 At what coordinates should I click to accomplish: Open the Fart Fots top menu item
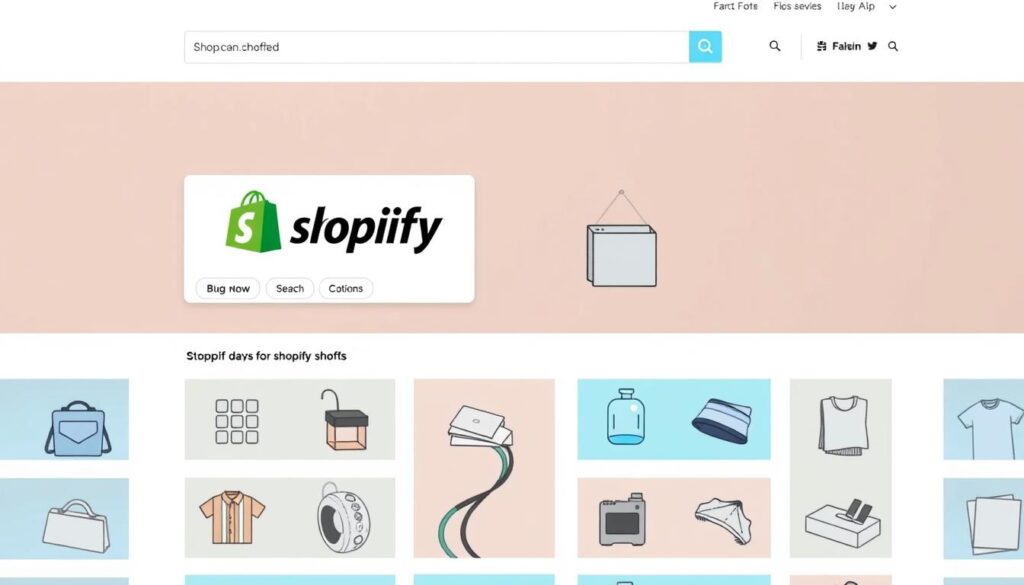[735, 7]
